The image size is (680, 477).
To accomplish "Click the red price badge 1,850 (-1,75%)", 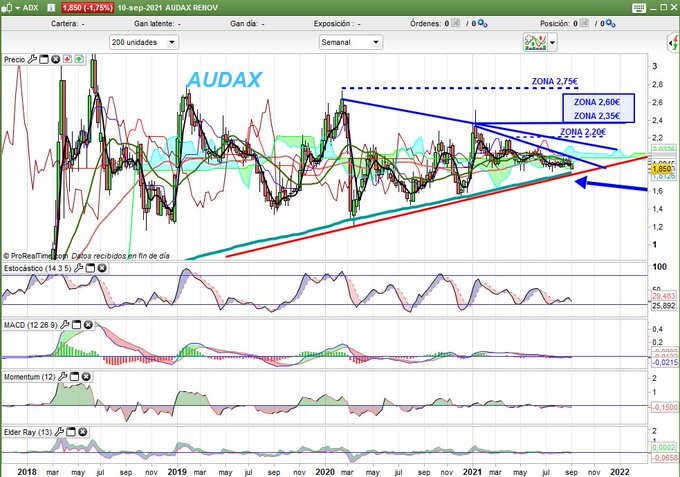I will (87, 8).
